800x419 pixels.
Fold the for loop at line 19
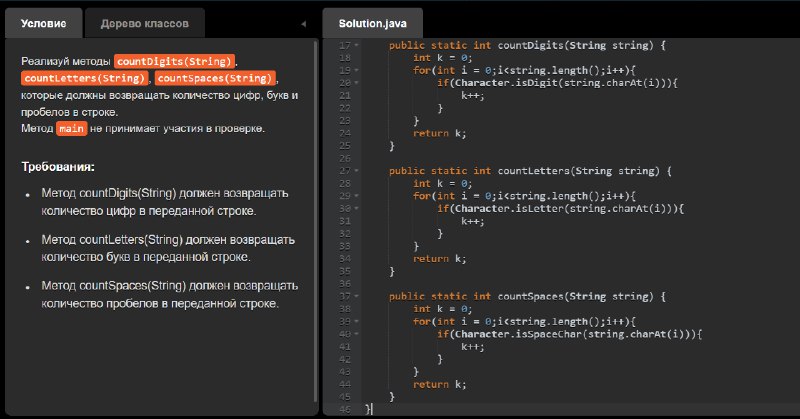pos(357,70)
